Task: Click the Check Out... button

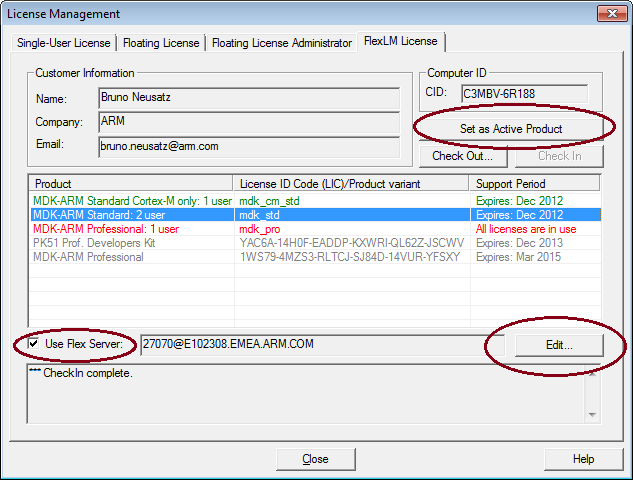Action: 463,156
